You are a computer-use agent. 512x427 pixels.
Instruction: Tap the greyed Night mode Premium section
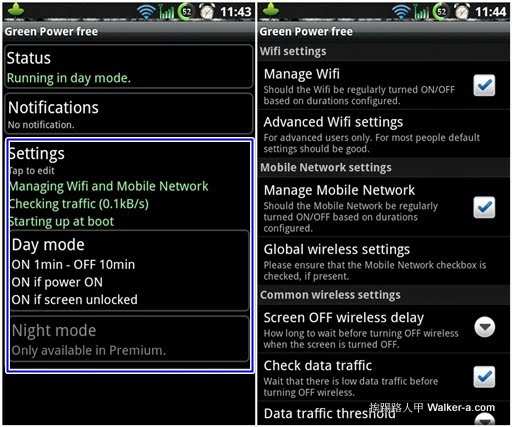(x=130, y=339)
